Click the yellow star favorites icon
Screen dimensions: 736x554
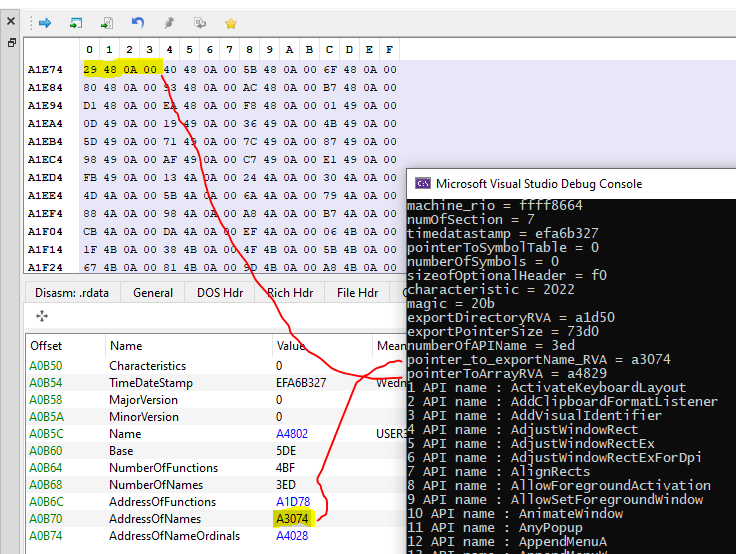(231, 22)
